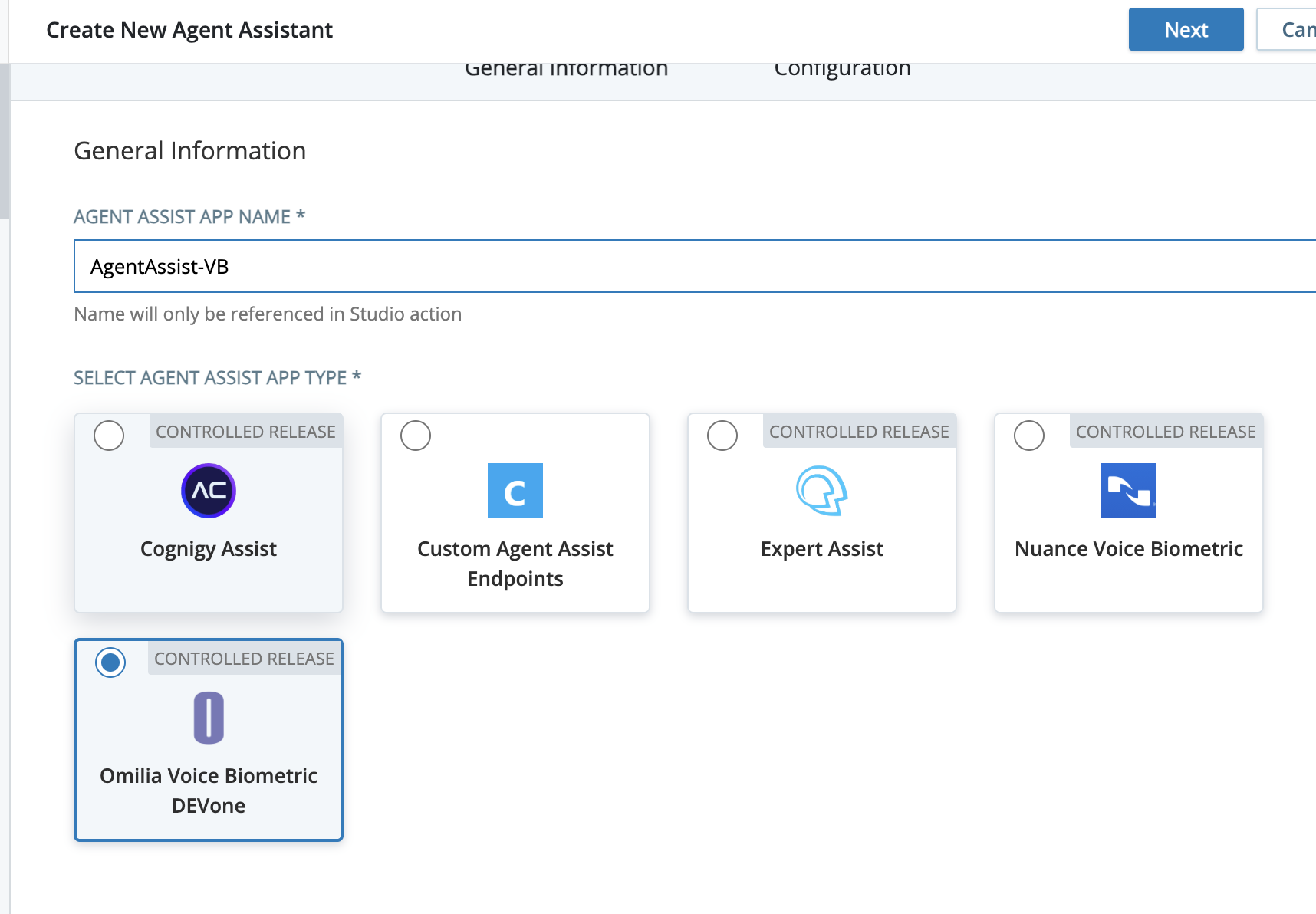Click the vertical scrollbar on left edge
This screenshot has height=914, width=1316.
pos(5,142)
